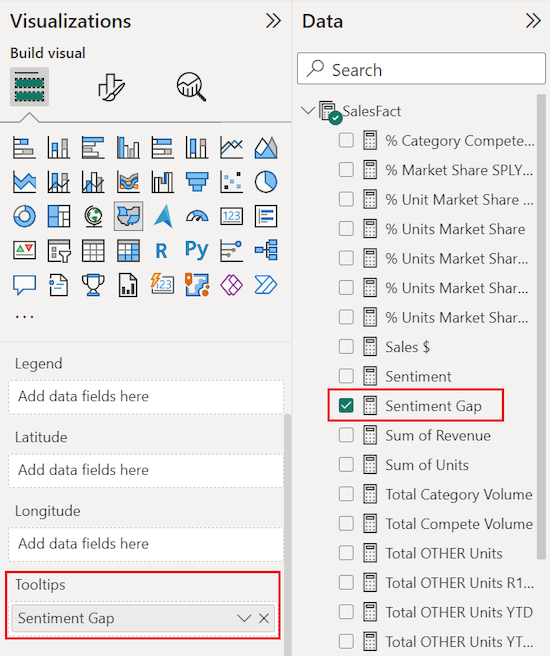Select the Q&A speech bubble visual
Viewport: 550px width, 656px height.
pos(24,285)
